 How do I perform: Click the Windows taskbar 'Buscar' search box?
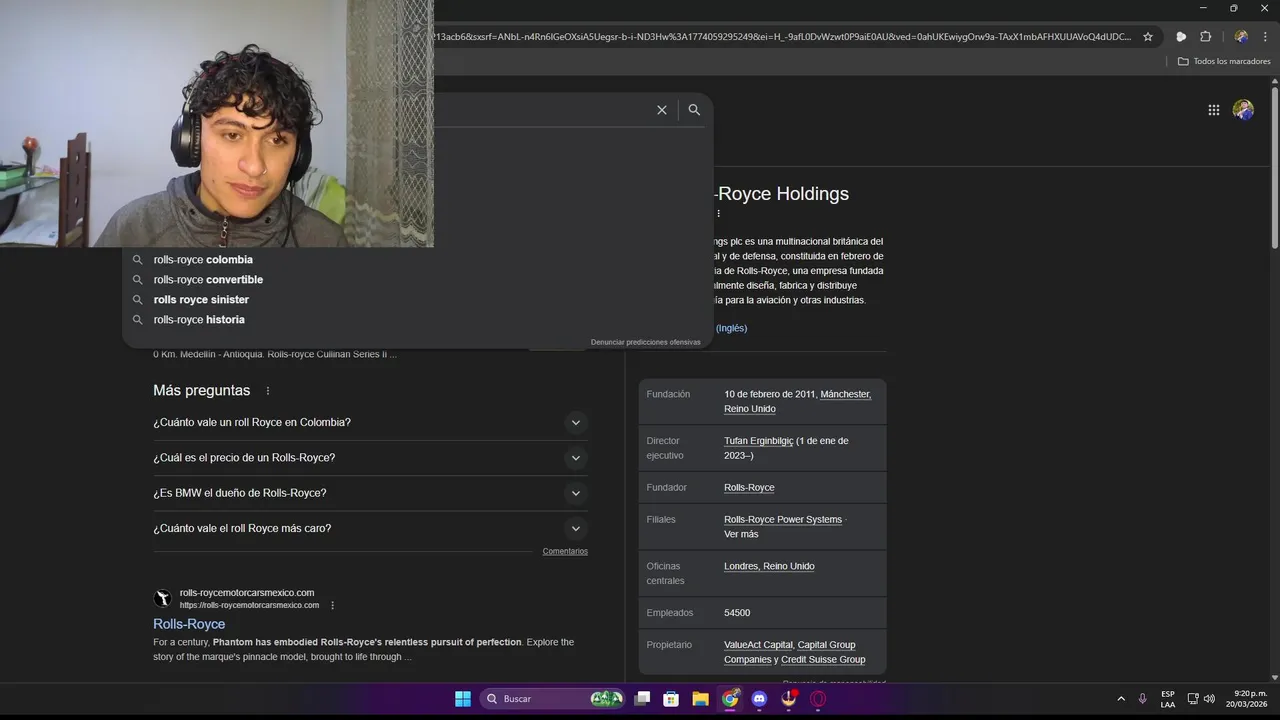click(553, 699)
